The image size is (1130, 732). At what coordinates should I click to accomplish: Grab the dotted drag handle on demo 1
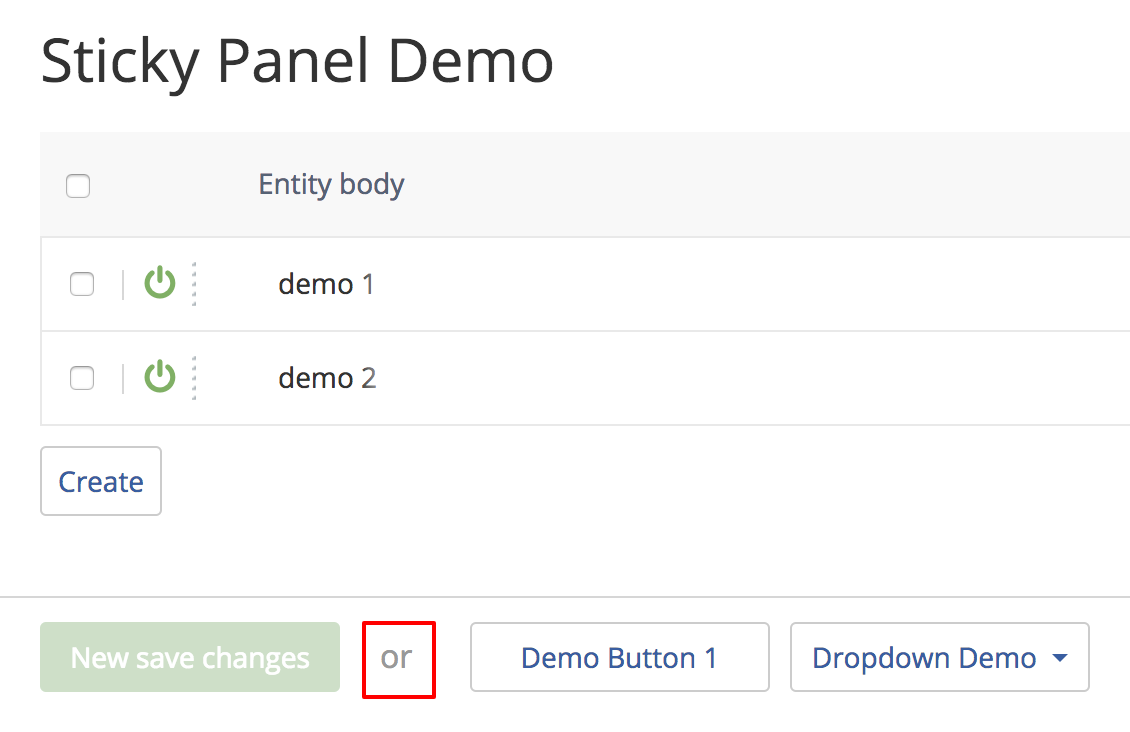click(x=194, y=284)
